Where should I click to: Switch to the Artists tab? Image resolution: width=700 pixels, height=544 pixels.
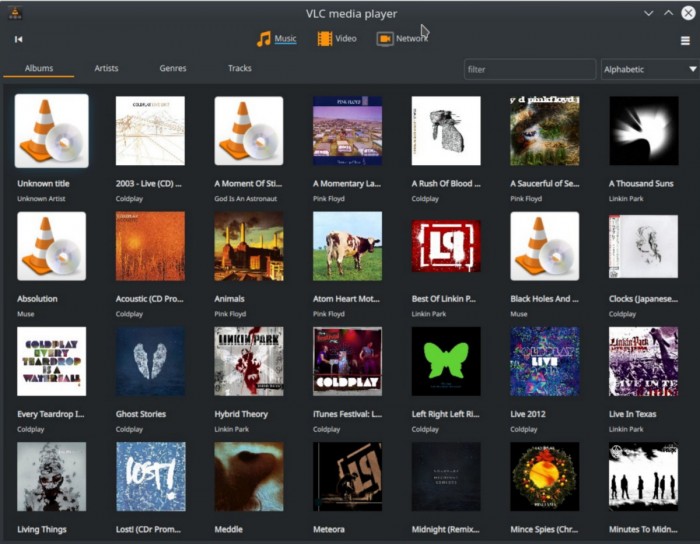click(106, 68)
